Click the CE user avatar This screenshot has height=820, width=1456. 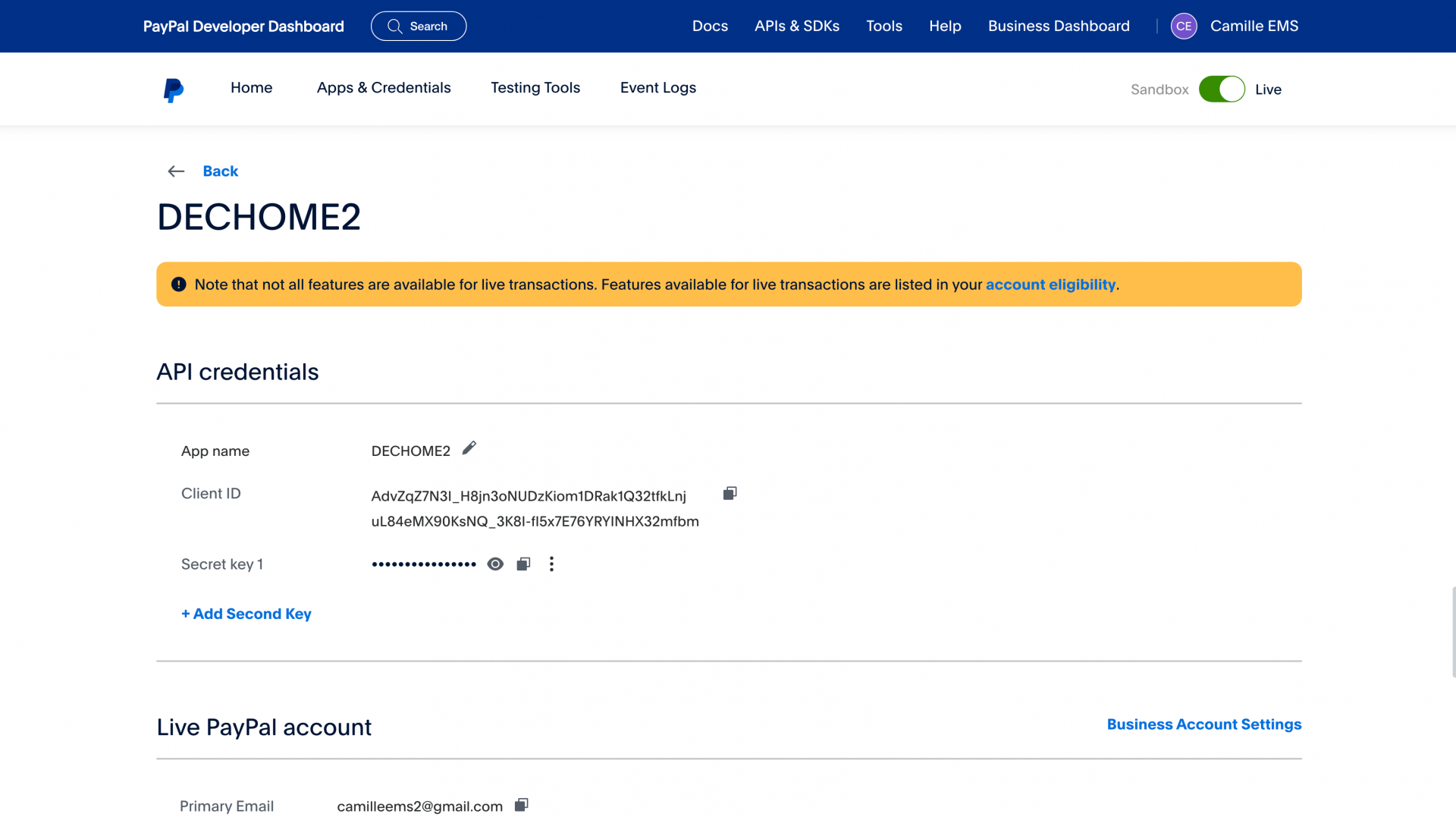[1184, 27]
